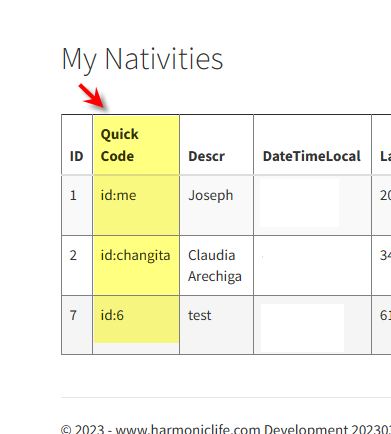Click the red arrow annotation
The height and width of the screenshot is (434, 391).
pos(93,97)
